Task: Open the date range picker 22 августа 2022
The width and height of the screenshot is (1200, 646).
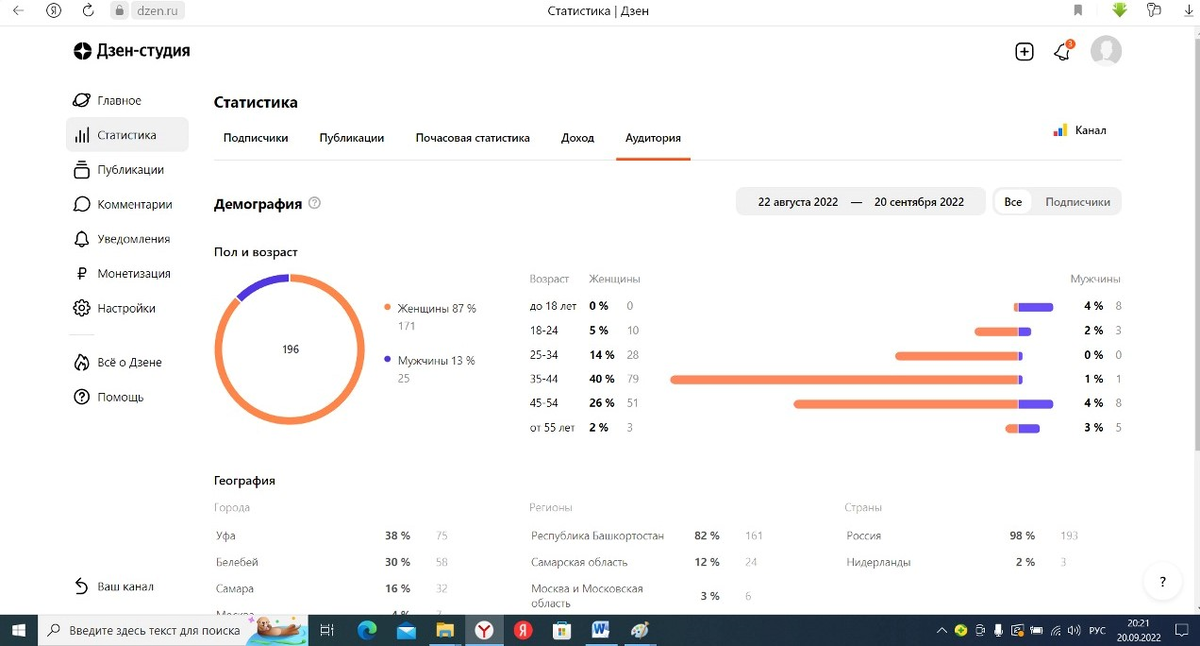Action: tap(861, 202)
